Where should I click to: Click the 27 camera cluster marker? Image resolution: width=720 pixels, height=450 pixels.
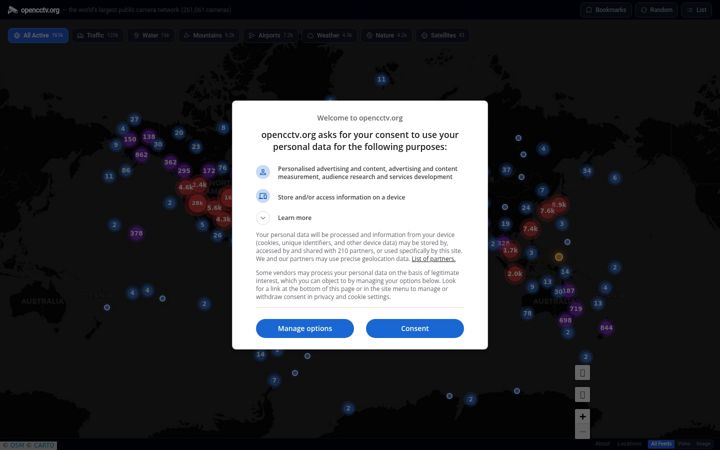click(x=134, y=119)
